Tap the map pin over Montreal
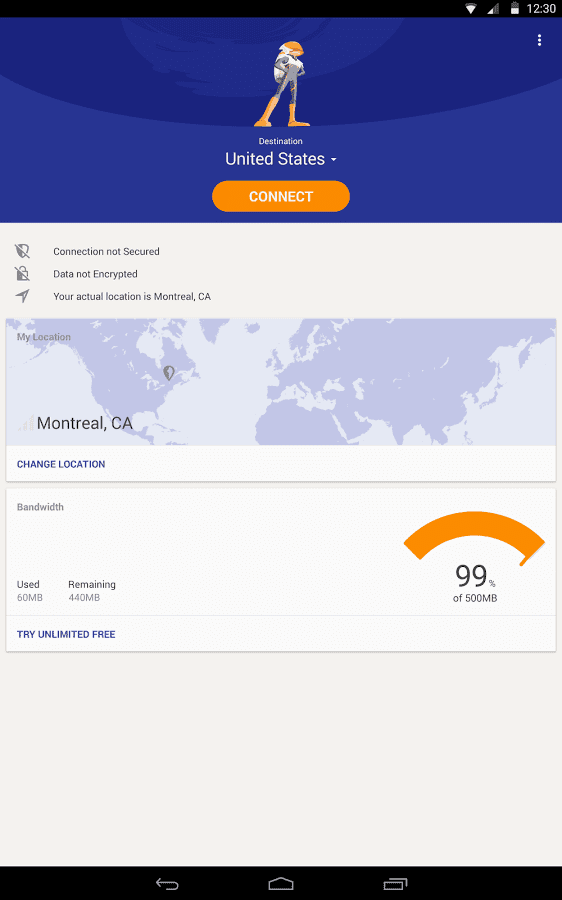562x900 pixels. 168,373
